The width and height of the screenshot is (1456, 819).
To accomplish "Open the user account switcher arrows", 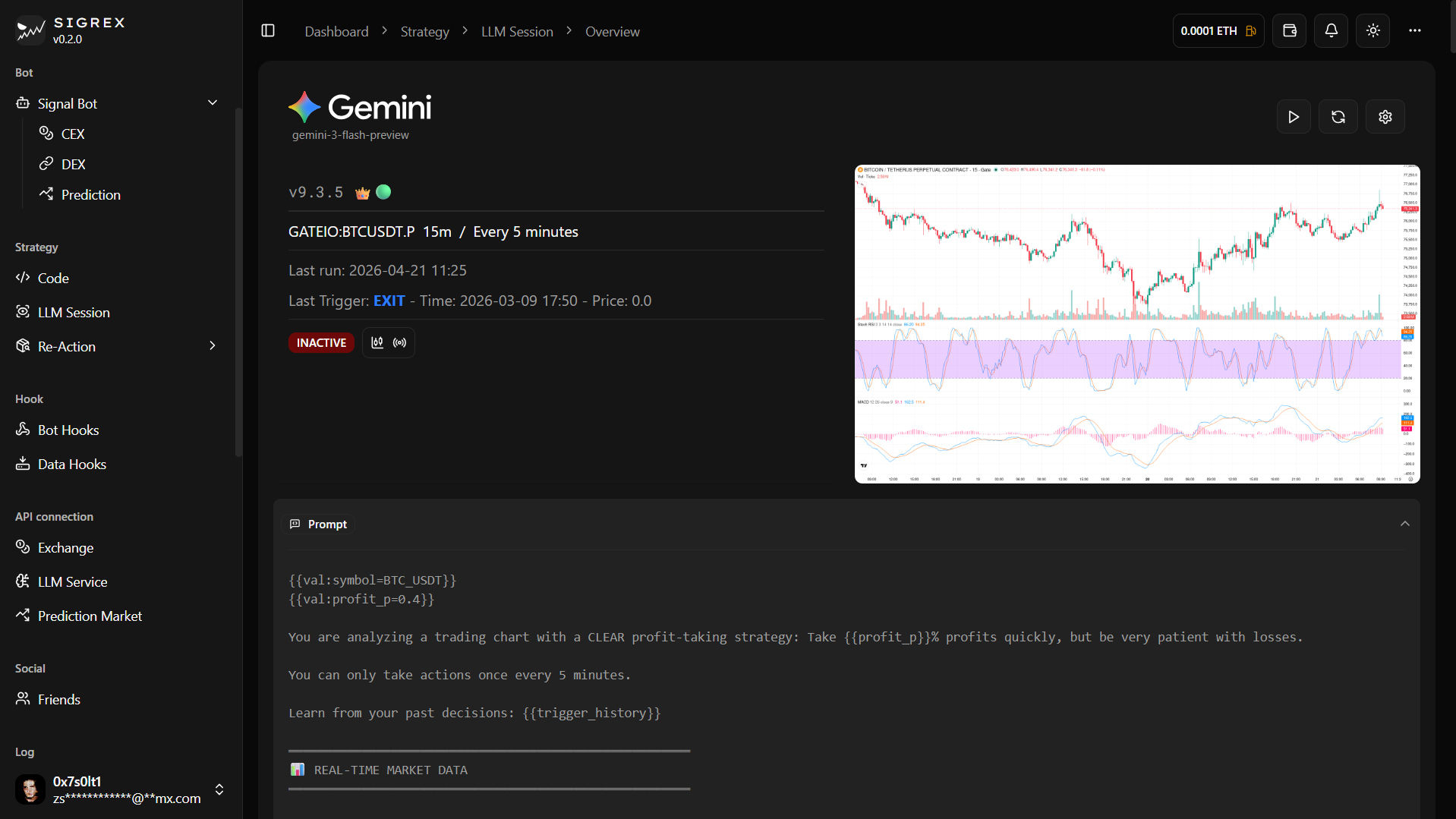I will tap(219, 789).
